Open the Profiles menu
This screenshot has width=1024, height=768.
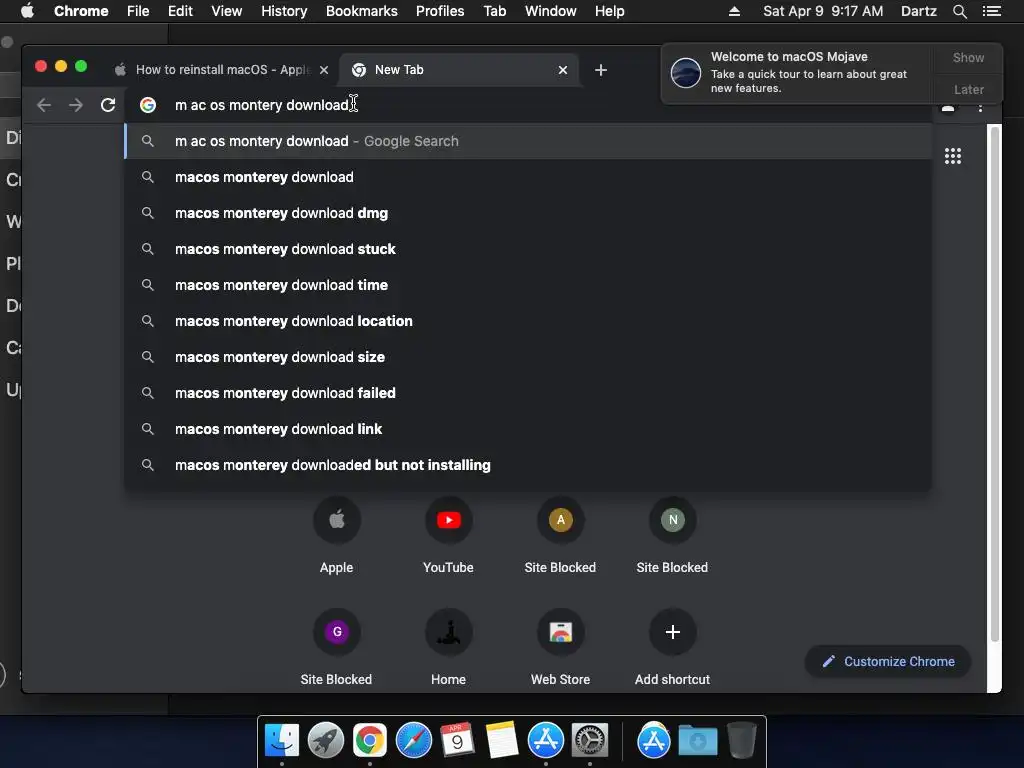(440, 11)
